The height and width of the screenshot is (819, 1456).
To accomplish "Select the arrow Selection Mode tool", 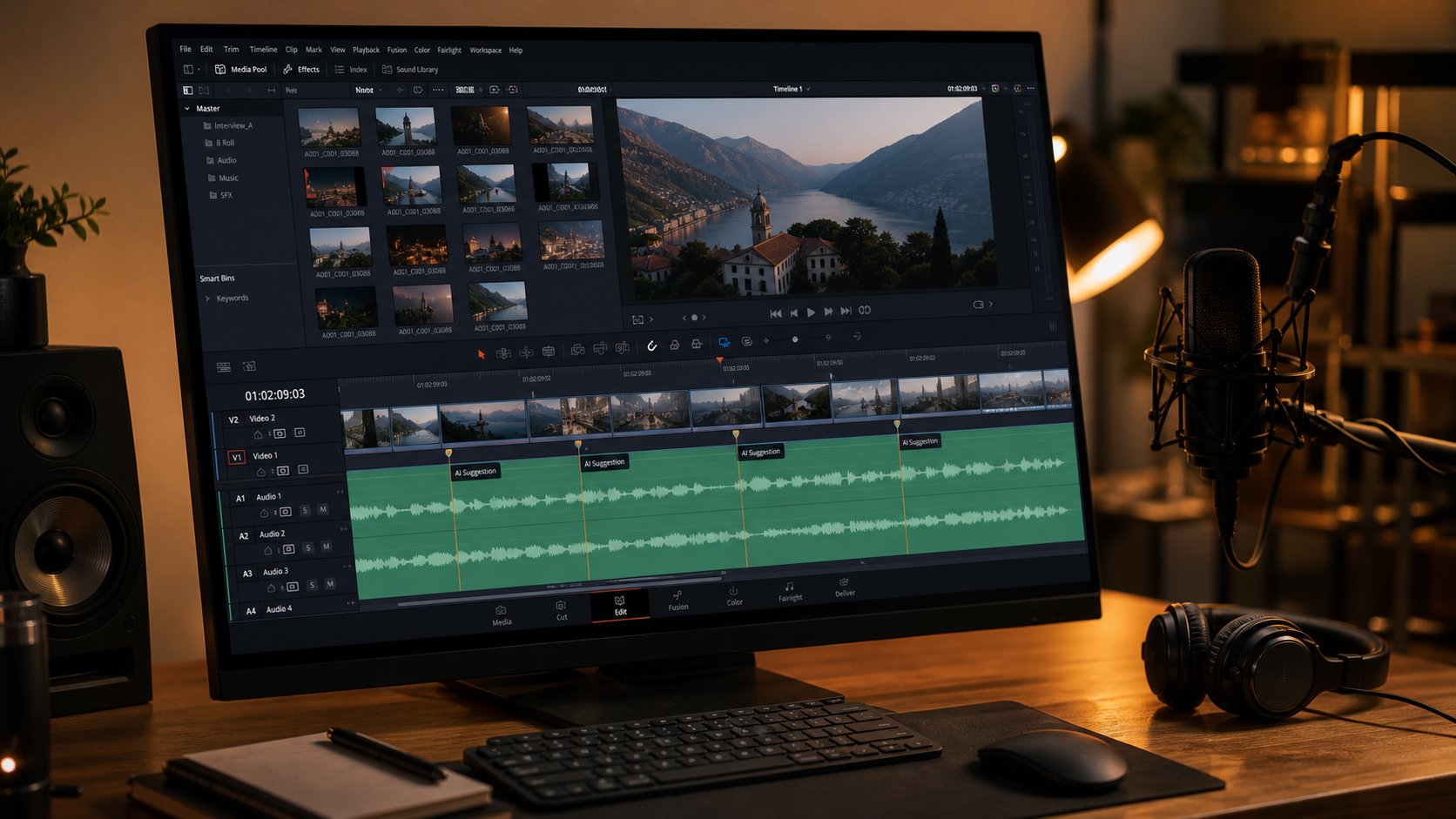I will 481,354.
